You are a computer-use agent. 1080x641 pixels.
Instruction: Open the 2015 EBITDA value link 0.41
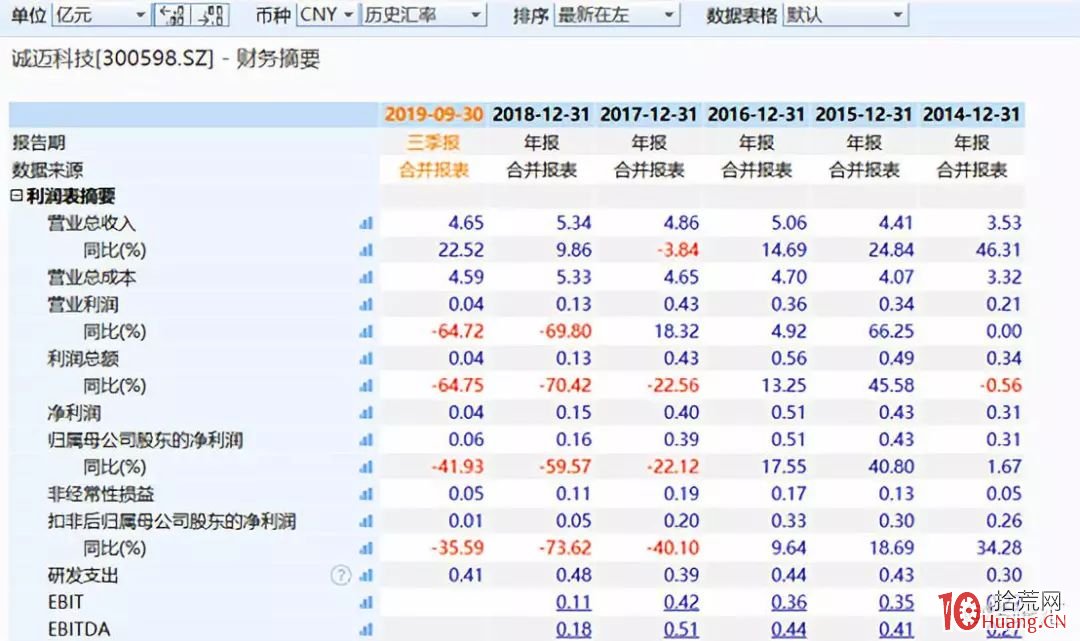[896, 629]
